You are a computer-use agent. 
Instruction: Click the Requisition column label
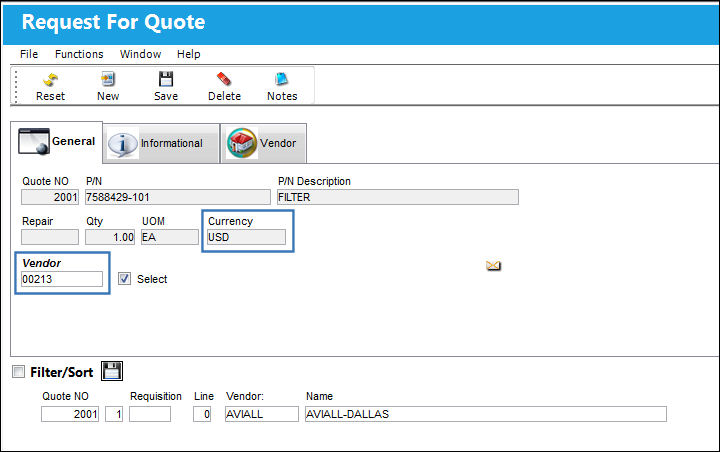156,396
